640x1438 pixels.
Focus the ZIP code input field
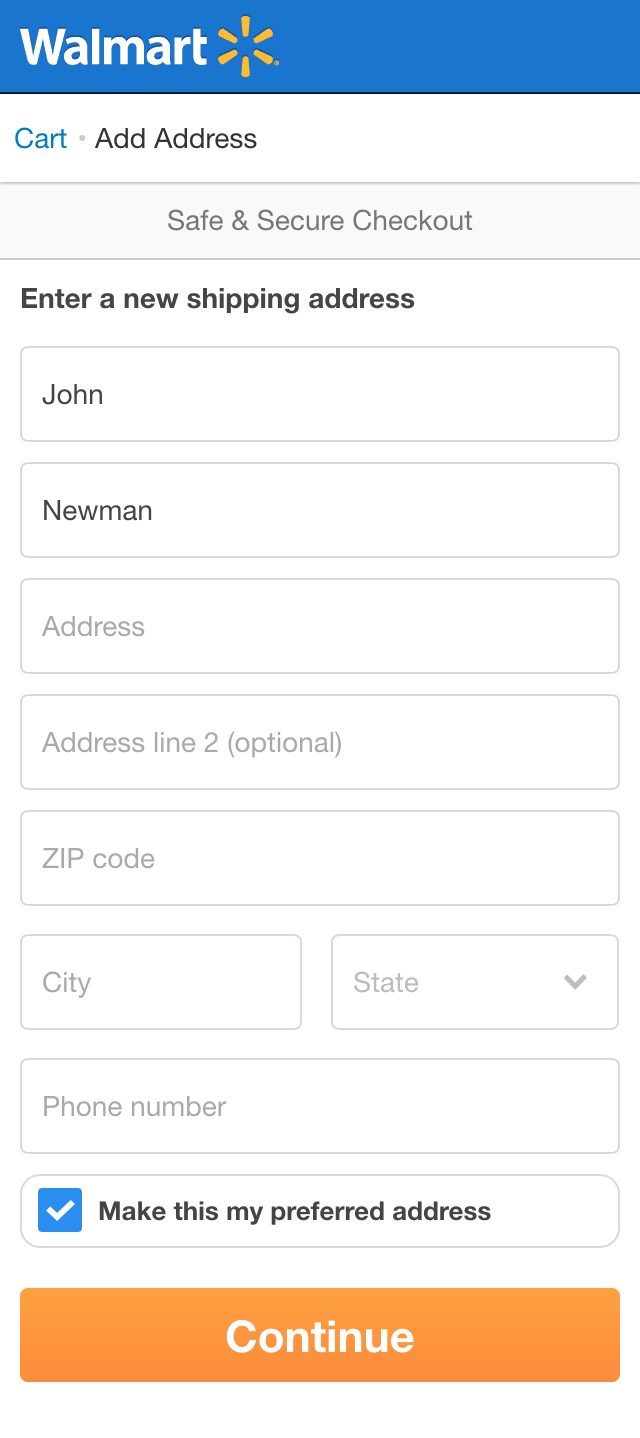tap(320, 858)
